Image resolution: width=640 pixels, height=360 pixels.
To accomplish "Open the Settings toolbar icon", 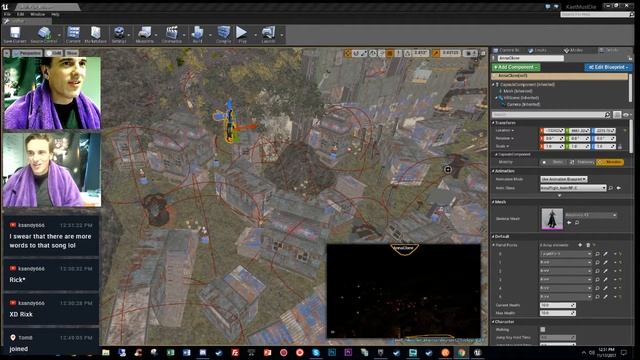I will pos(119,34).
